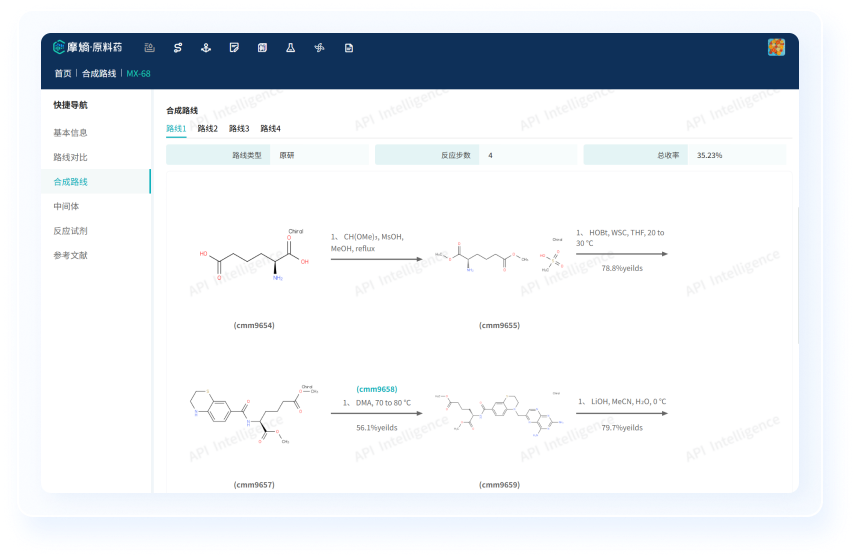Click the cmm9655 diester structure image

point(481,257)
